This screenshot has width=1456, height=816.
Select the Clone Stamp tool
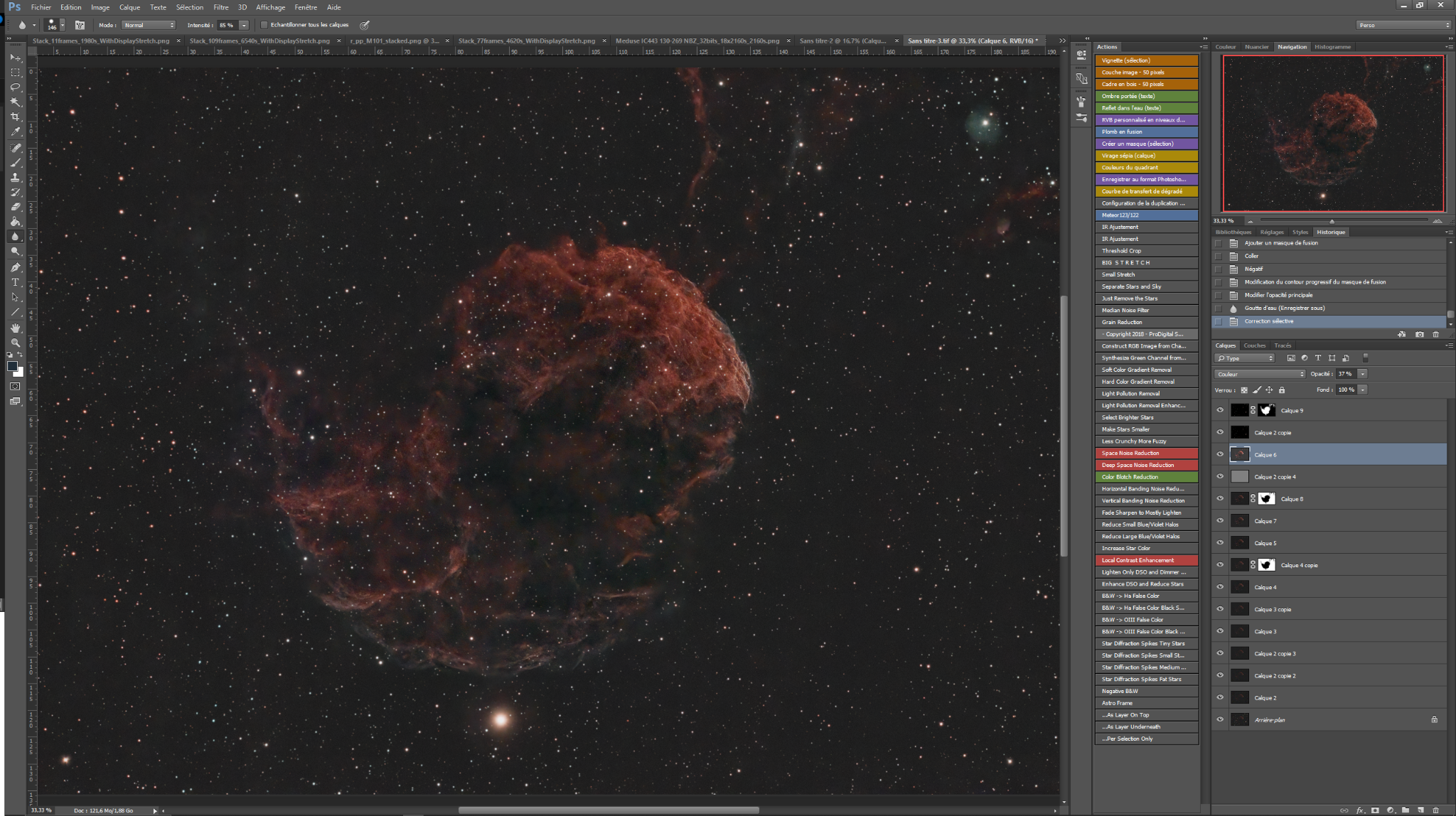16,177
